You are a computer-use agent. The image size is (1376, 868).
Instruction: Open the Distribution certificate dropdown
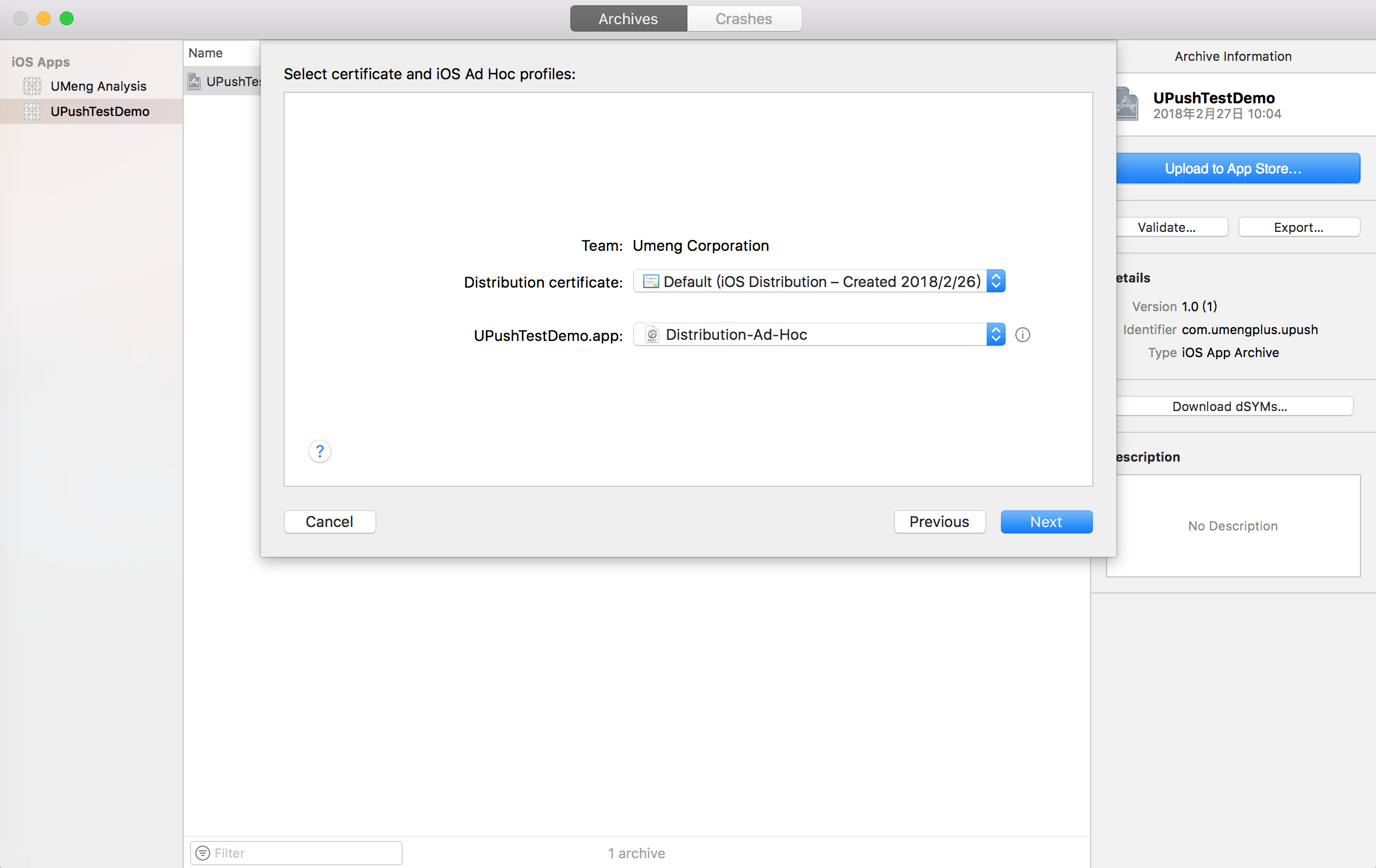tap(819, 281)
